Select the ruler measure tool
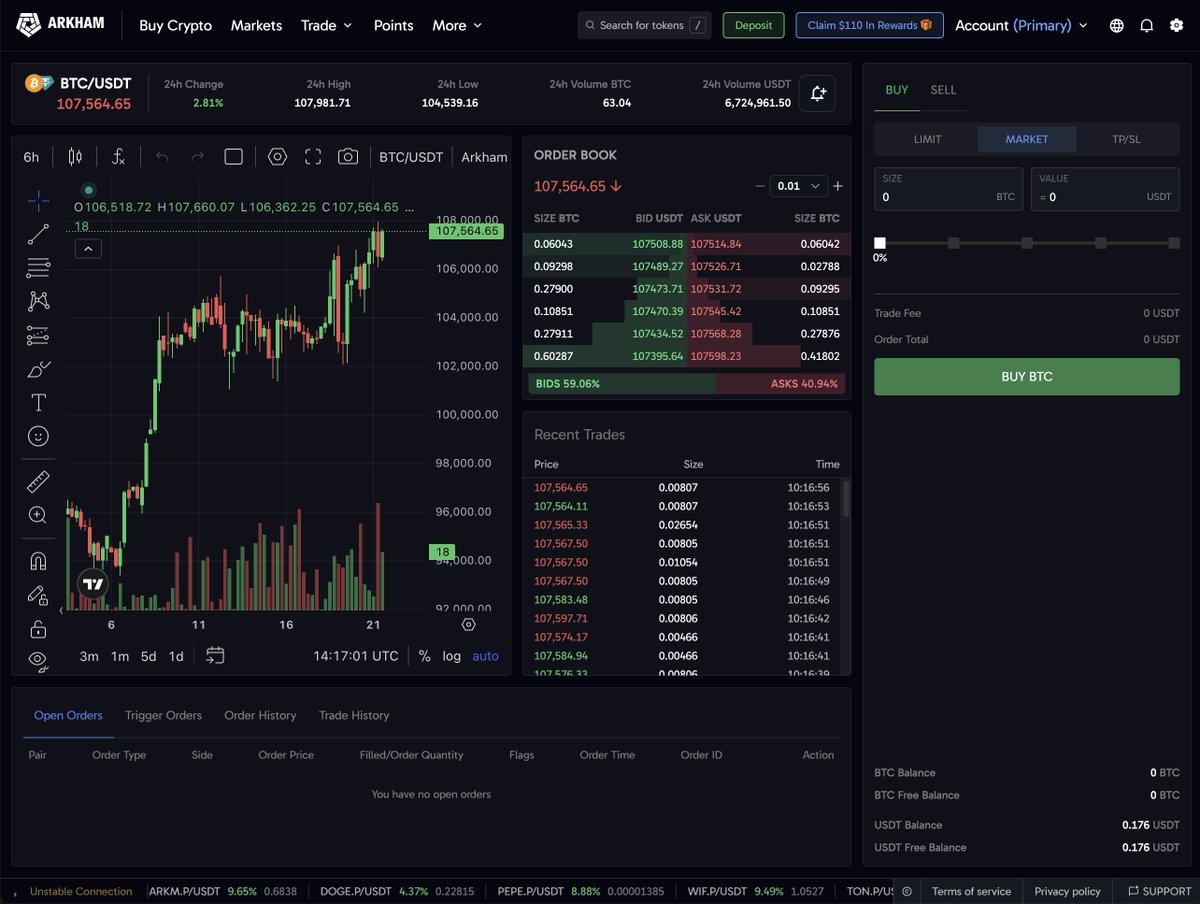The height and width of the screenshot is (904, 1200). 38,482
